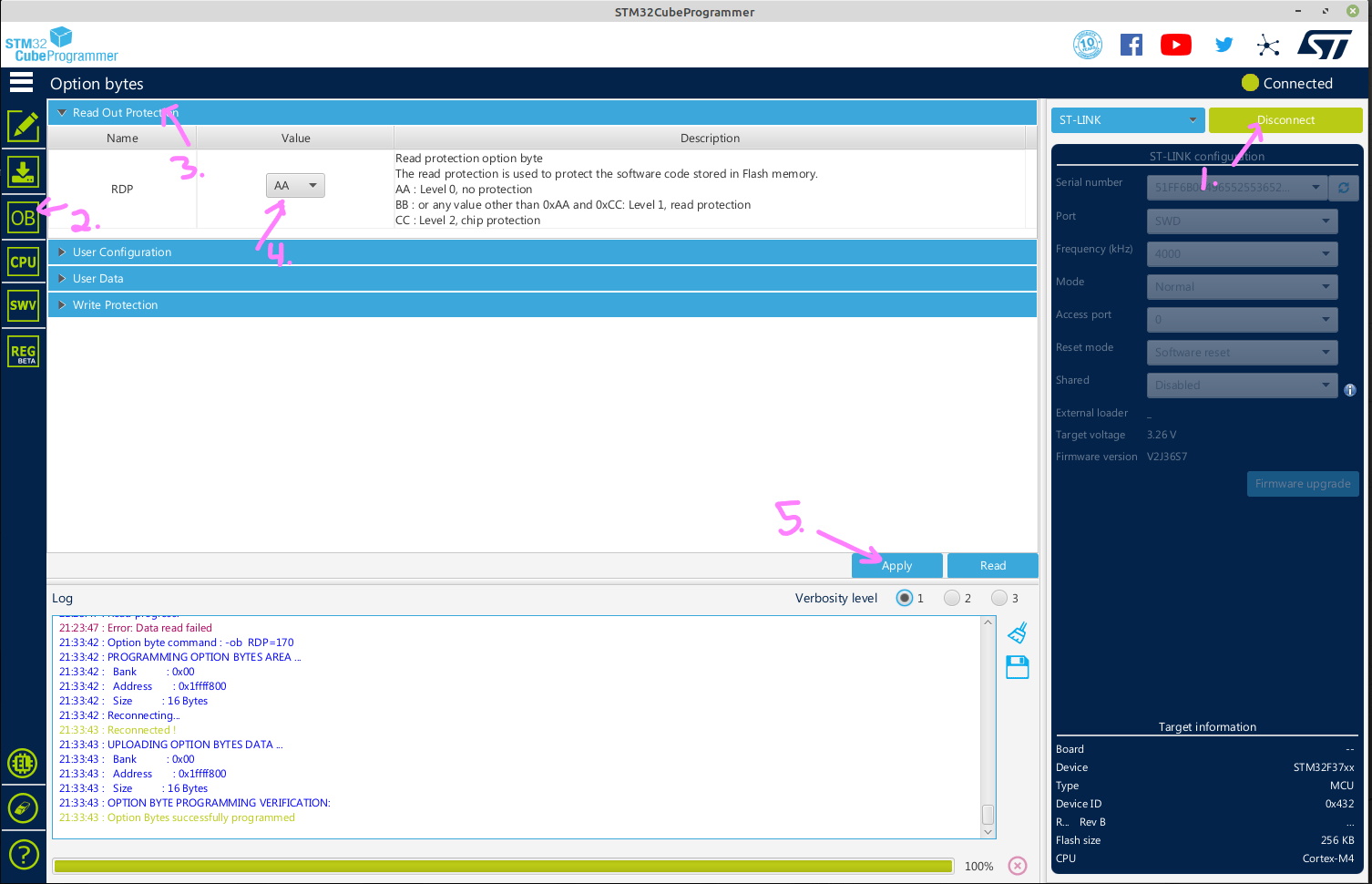Refresh the ST-LINK serial number list
Viewport: 1372px width, 884px height.
click(1344, 188)
